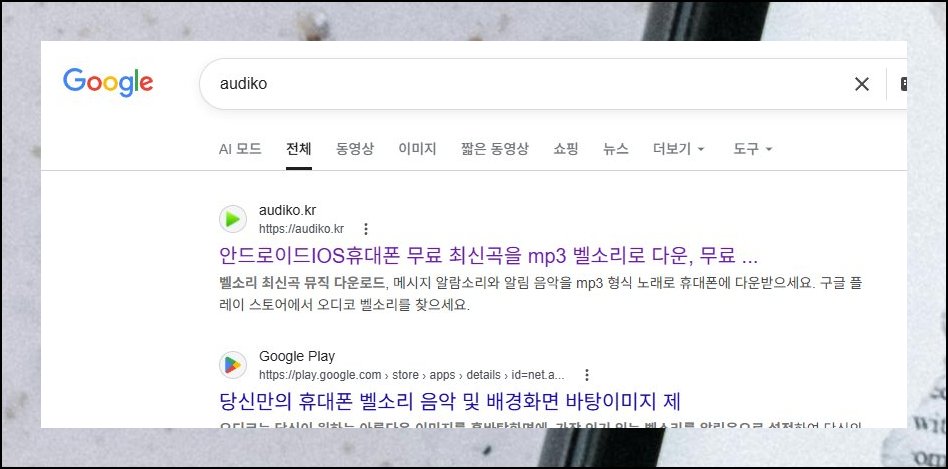The height and width of the screenshot is (469, 948).
Task: Open the 안드로이드IOS휴대폰 무료 최신곡 result link
Action: [x=489, y=256]
